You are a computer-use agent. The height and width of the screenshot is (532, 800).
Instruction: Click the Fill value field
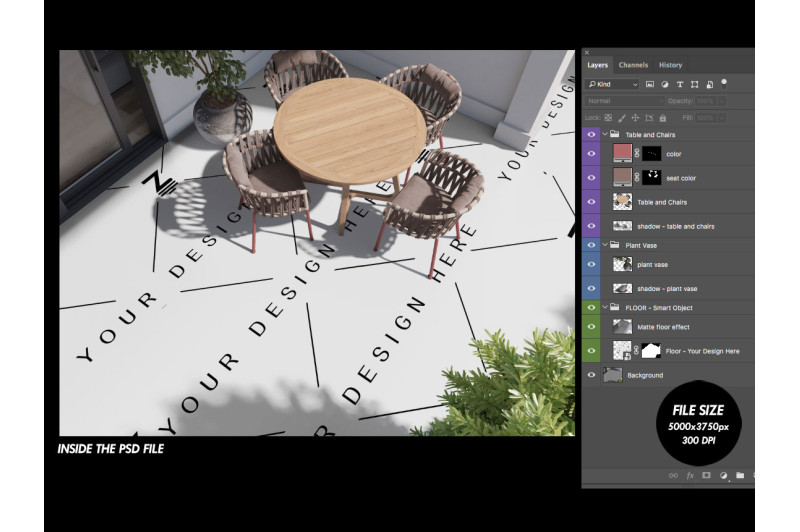[705, 118]
